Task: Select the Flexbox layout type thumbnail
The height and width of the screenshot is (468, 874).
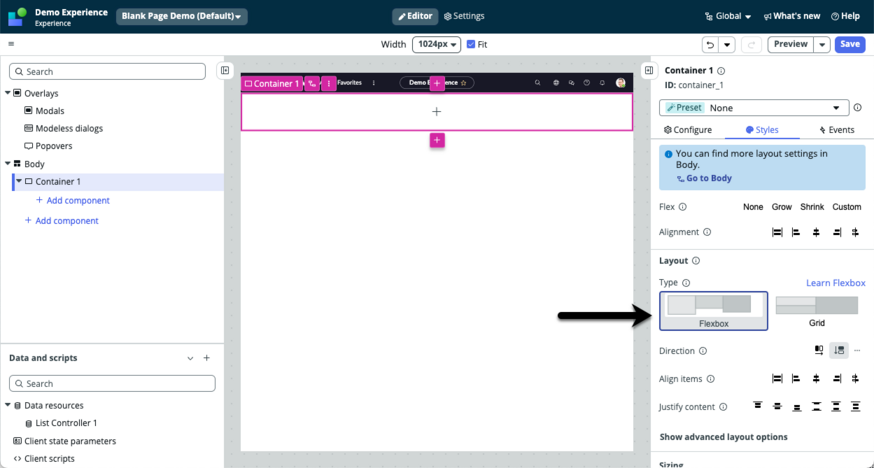Action: pyautogui.click(x=713, y=311)
